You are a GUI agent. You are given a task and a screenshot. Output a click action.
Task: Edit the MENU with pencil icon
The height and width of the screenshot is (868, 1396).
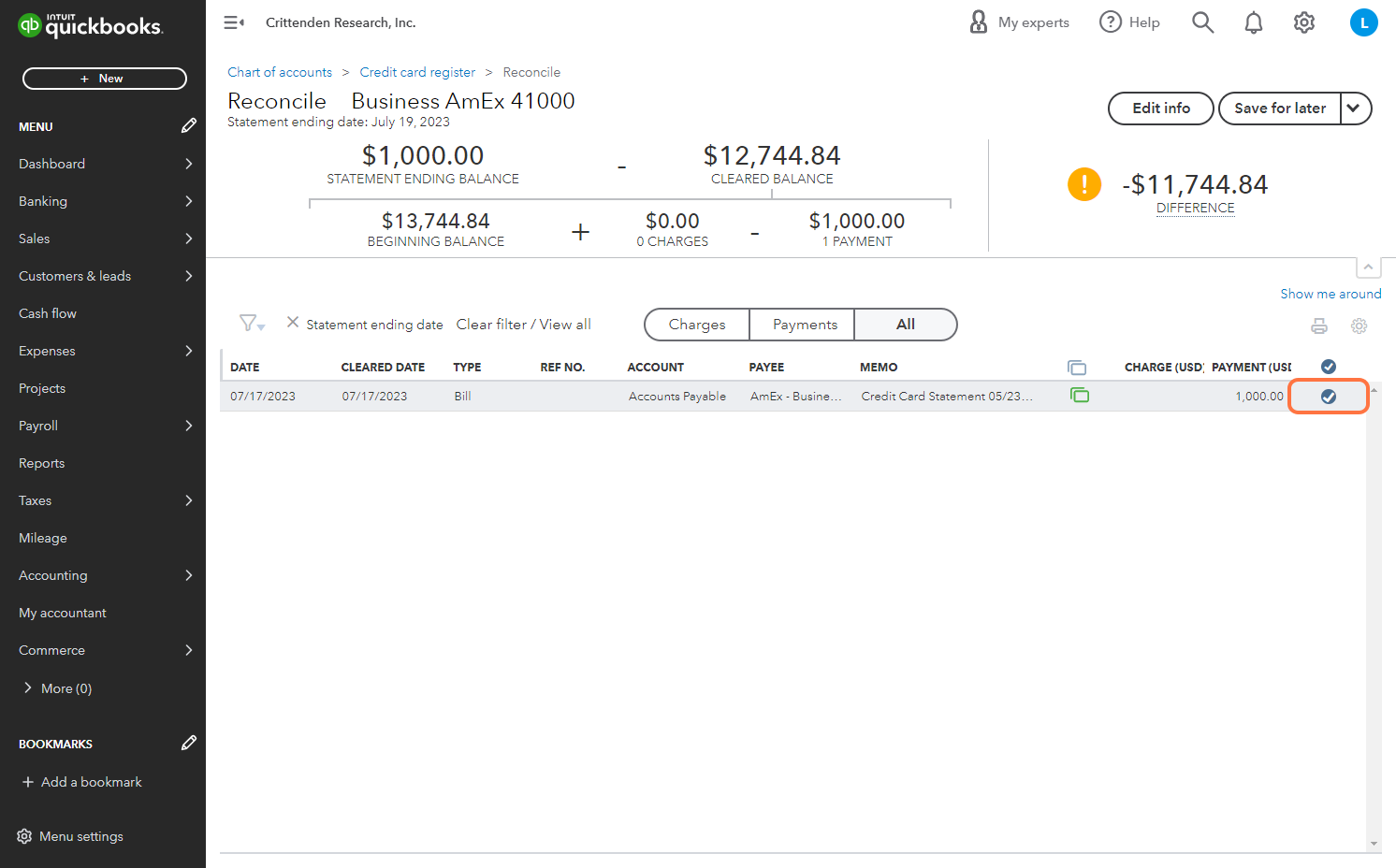click(x=189, y=125)
